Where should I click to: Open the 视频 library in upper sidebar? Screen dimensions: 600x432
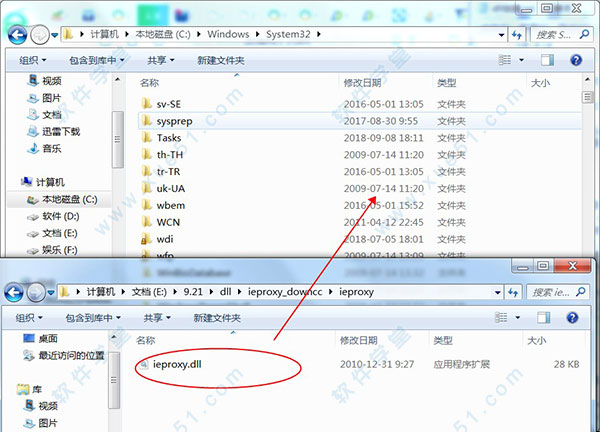pyautogui.click(x=51, y=80)
